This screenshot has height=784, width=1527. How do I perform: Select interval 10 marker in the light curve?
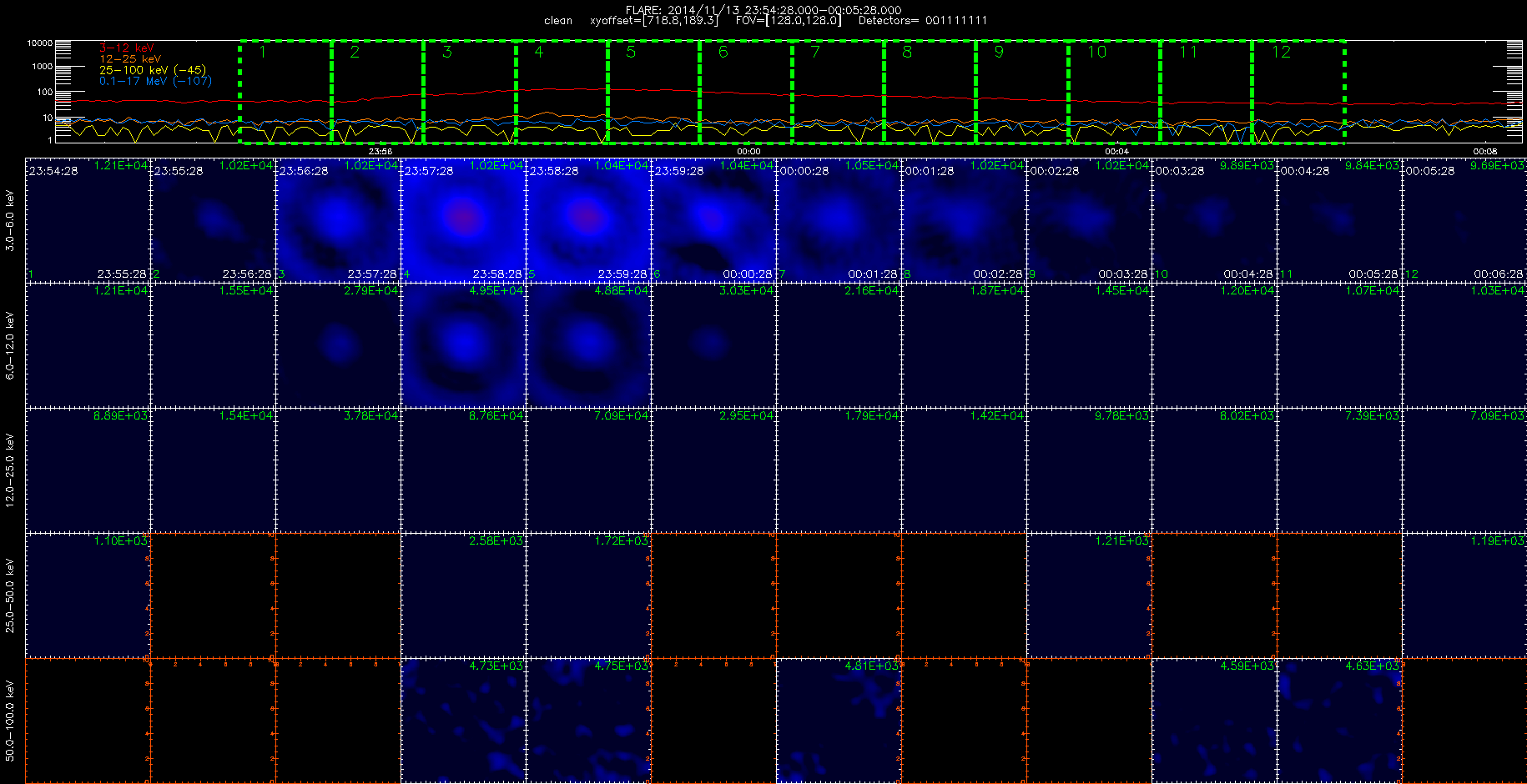click(x=1096, y=52)
